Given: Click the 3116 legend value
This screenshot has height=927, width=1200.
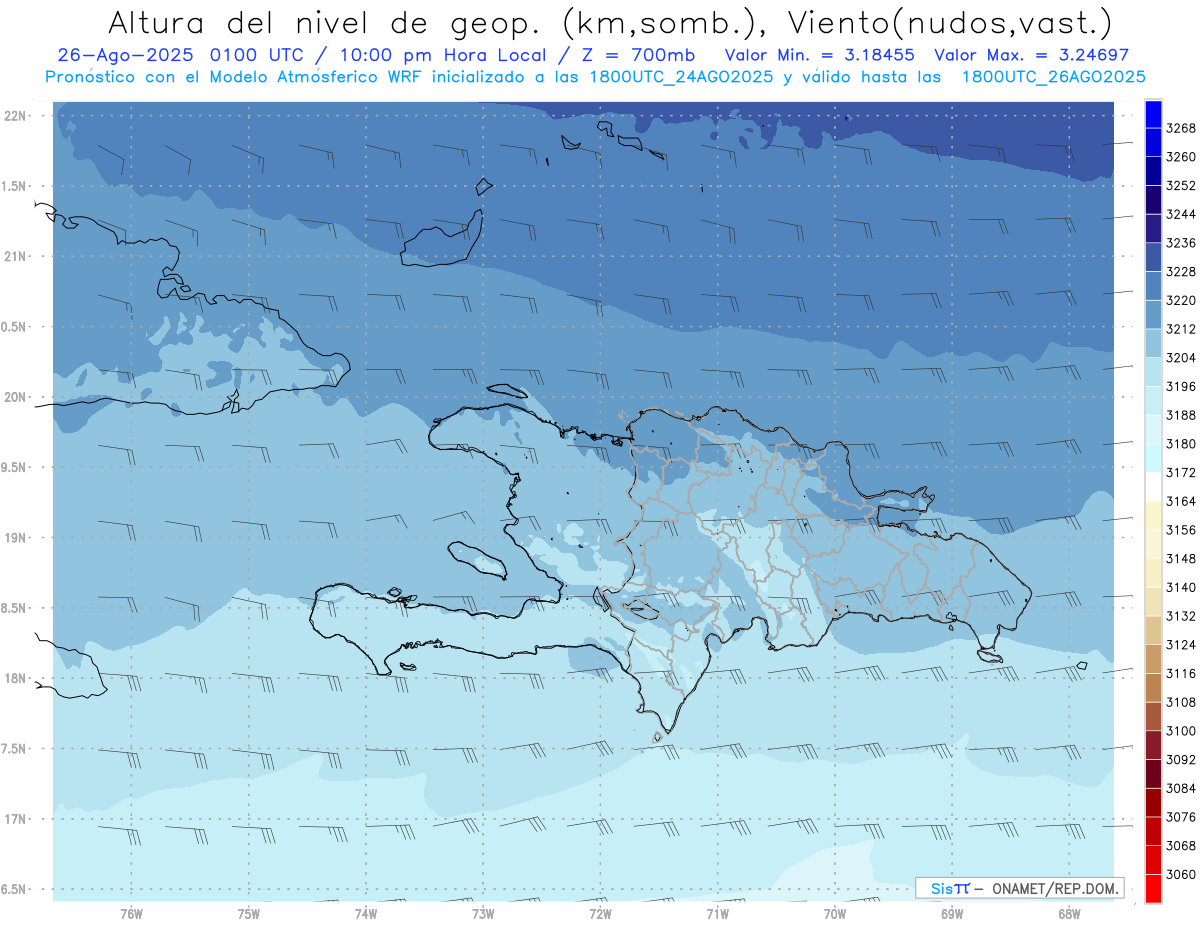Looking at the screenshot, I should point(1181,674).
